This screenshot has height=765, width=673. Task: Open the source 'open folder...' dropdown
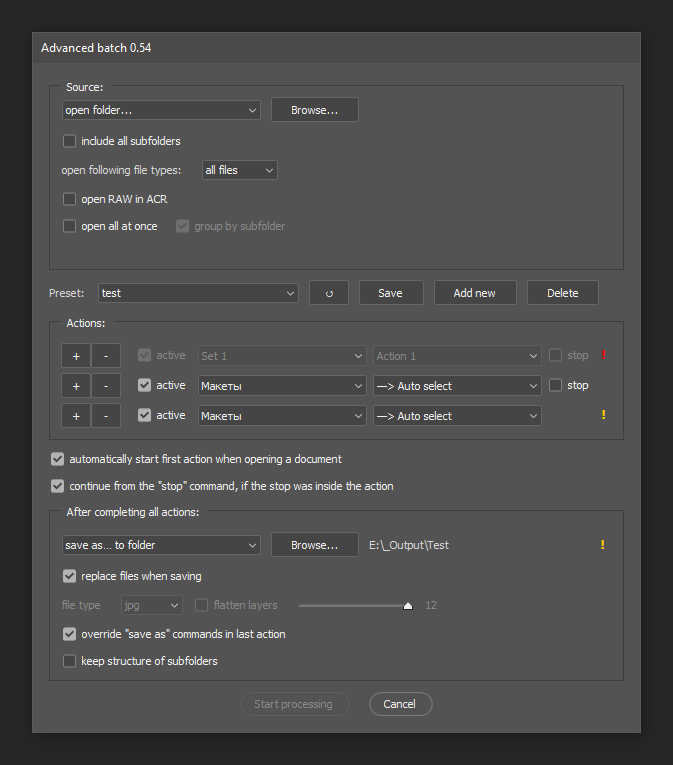click(x=160, y=110)
